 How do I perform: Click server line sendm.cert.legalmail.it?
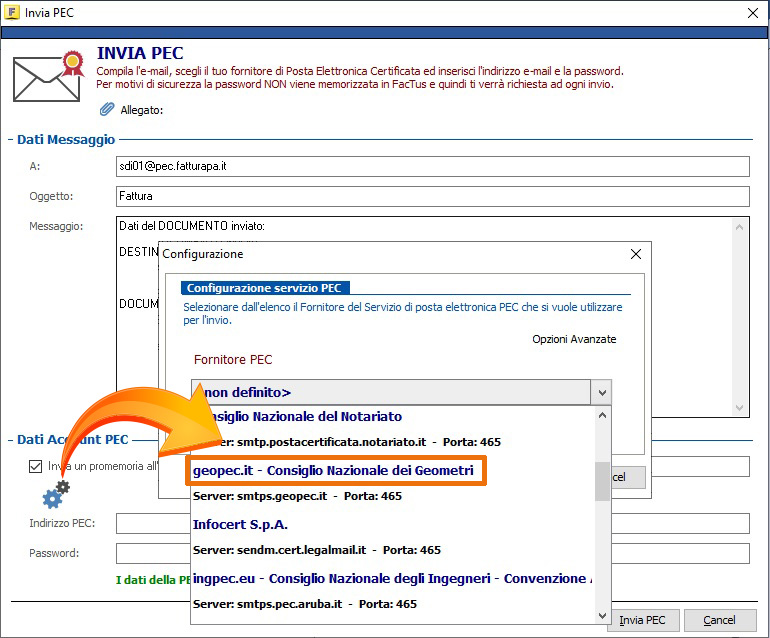click(x=317, y=550)
